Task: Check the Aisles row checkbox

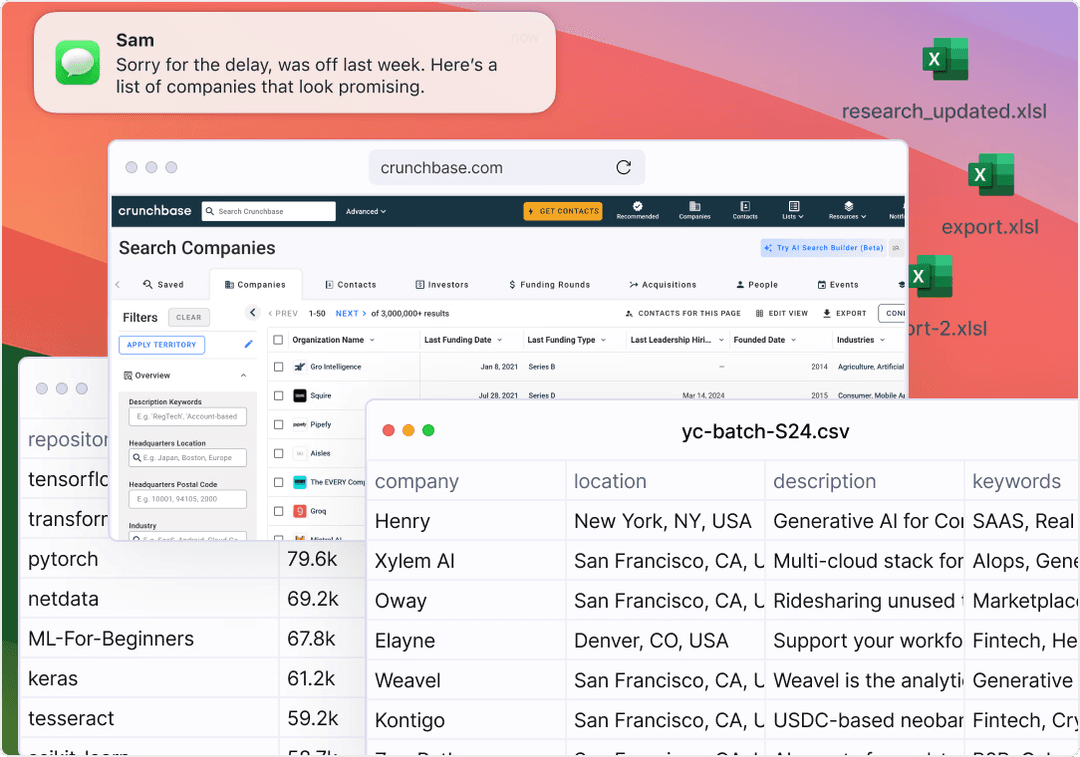Action: click(278, 454)
